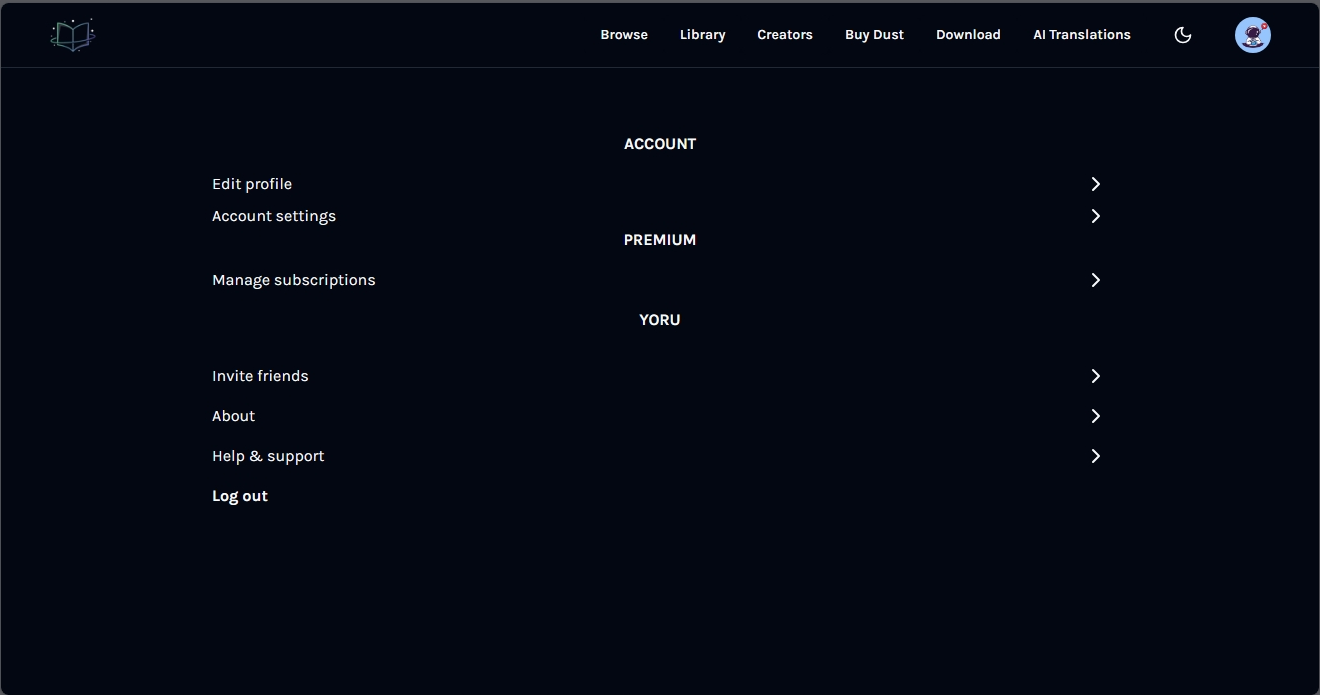Expand Invite friends using its chevron
This screenshot has height=695, width=1320.
point(1095,376)
